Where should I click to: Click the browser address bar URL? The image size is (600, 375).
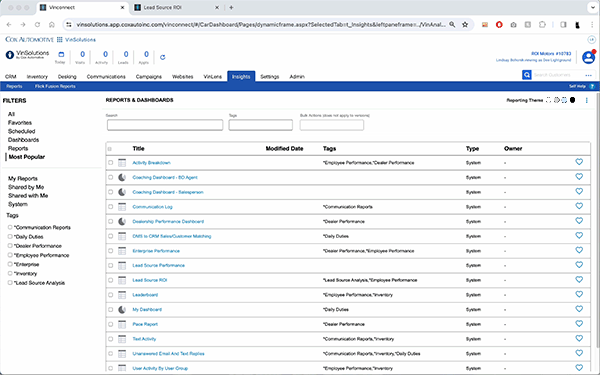click(261, 24)
